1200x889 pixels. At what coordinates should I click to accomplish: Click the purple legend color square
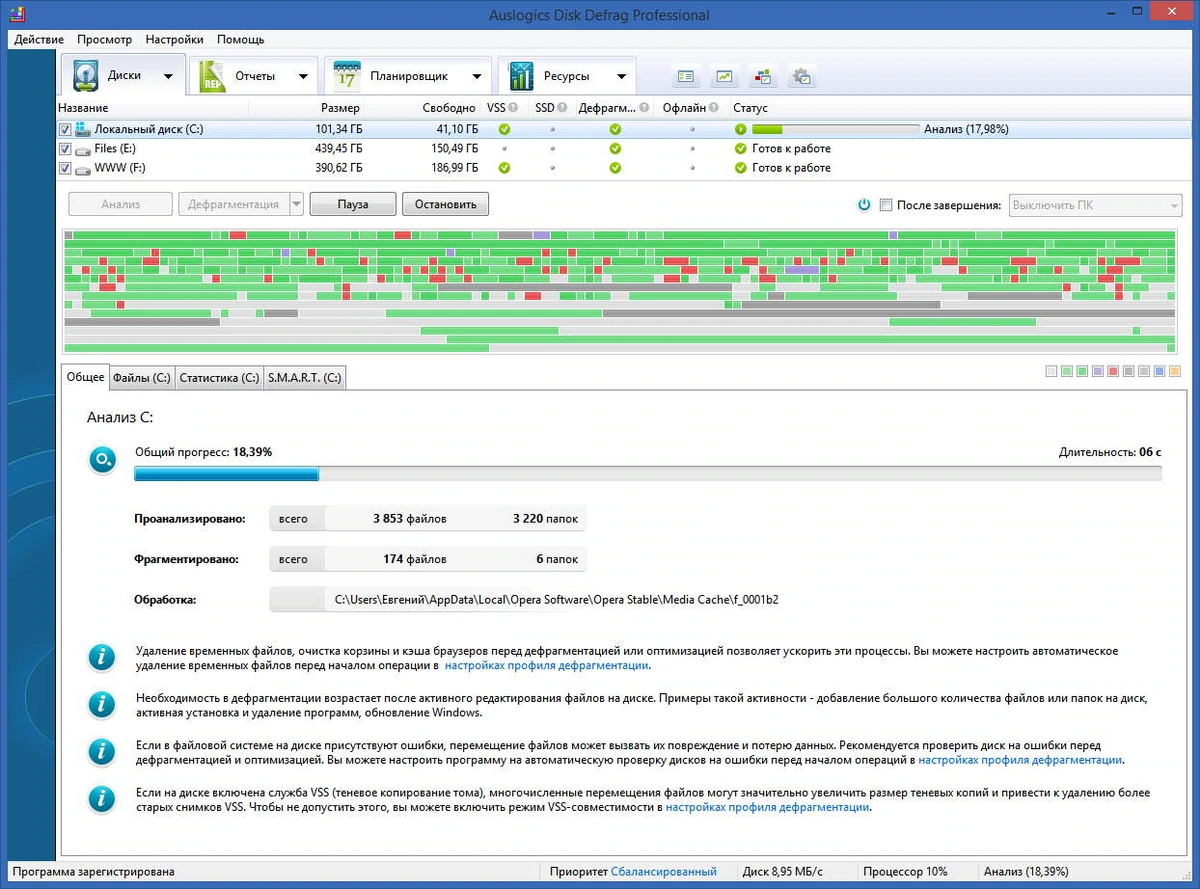point(1097,371)
